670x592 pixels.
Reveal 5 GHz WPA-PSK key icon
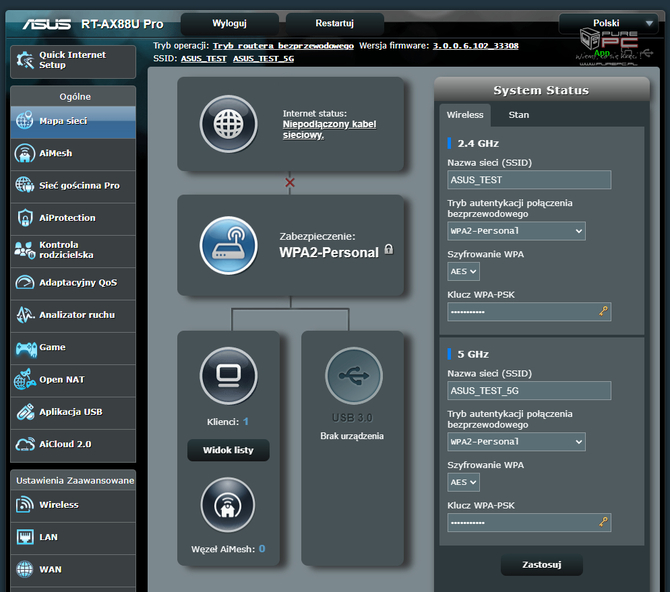click(x=603, y=522)
